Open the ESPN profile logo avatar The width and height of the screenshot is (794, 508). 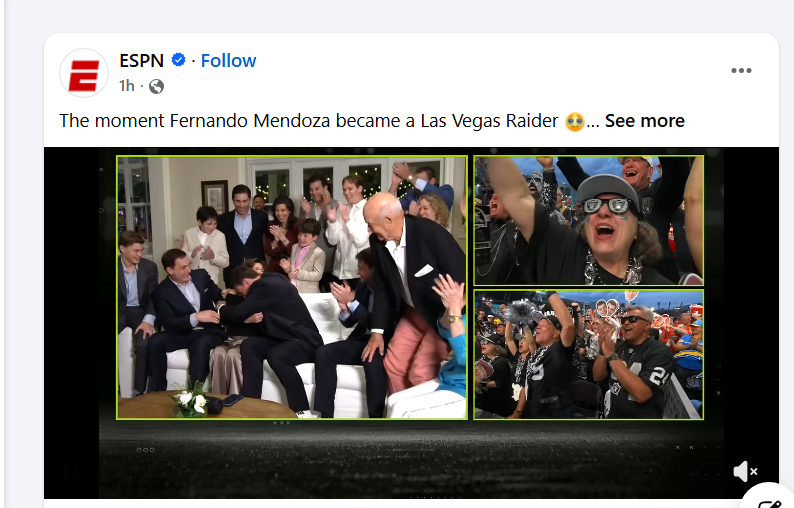pos(84,73)
